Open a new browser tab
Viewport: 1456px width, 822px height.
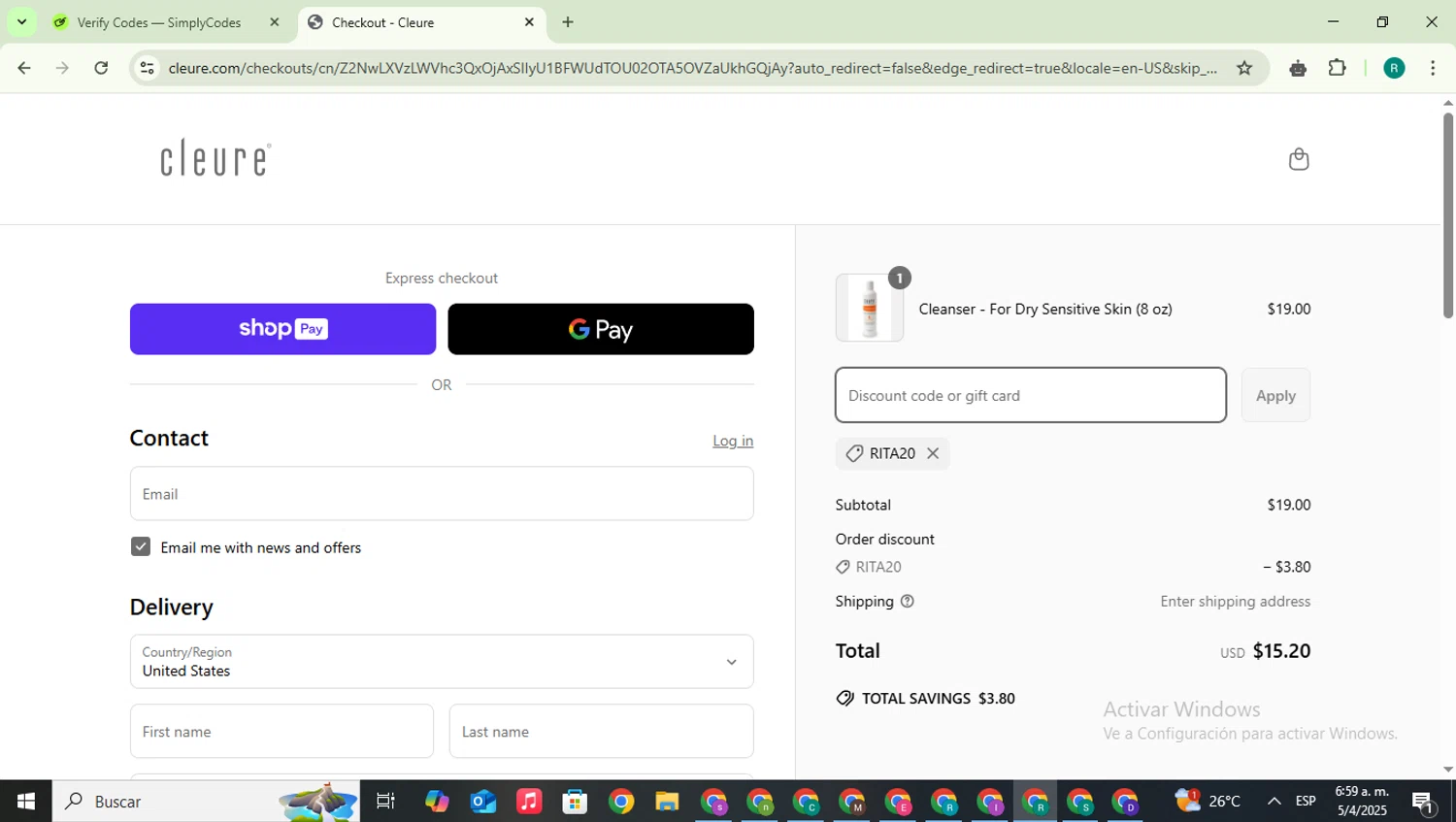click(568, 22)
